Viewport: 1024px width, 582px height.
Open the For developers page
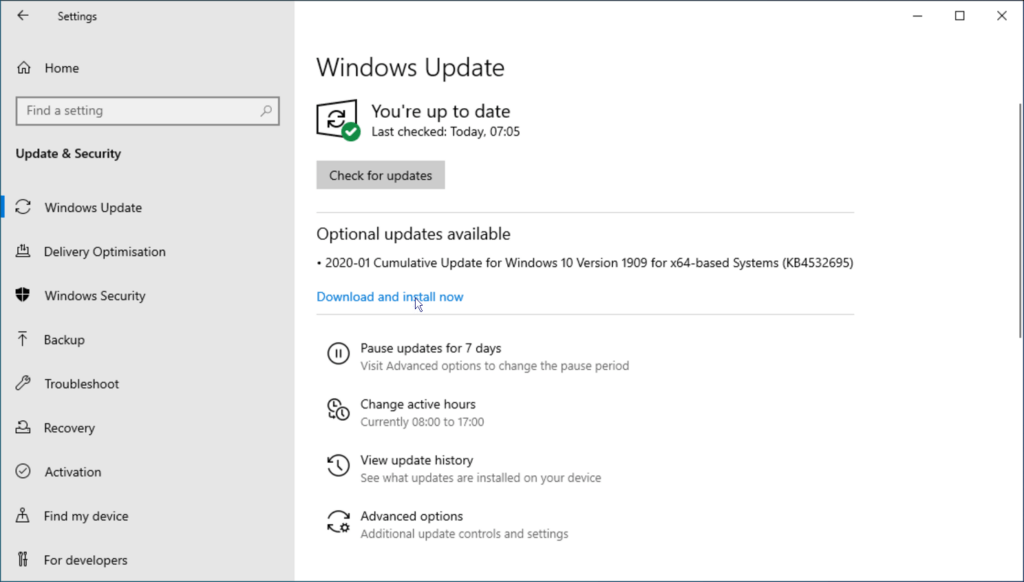85,560
